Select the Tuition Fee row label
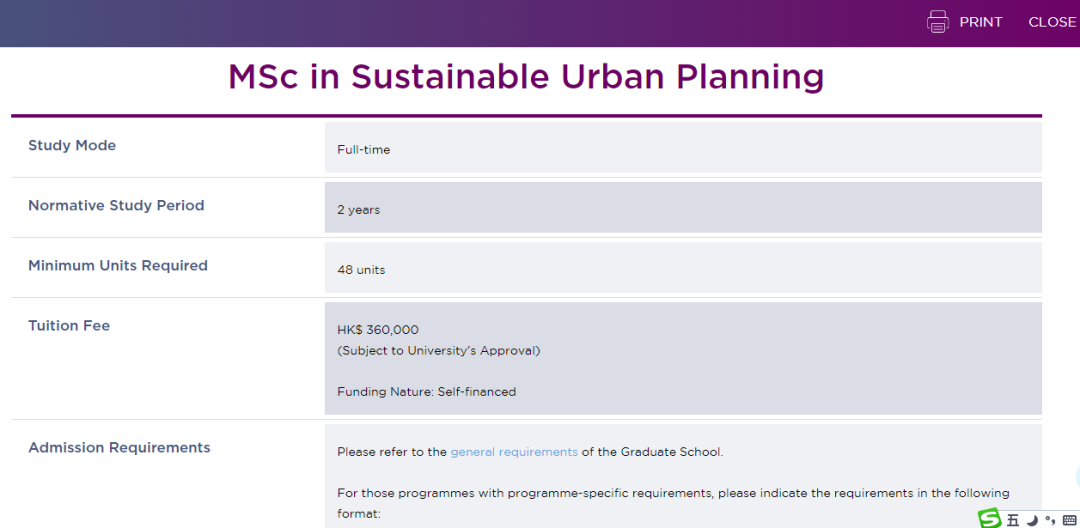Viewport: 1080px width, 528px height. 69,326
